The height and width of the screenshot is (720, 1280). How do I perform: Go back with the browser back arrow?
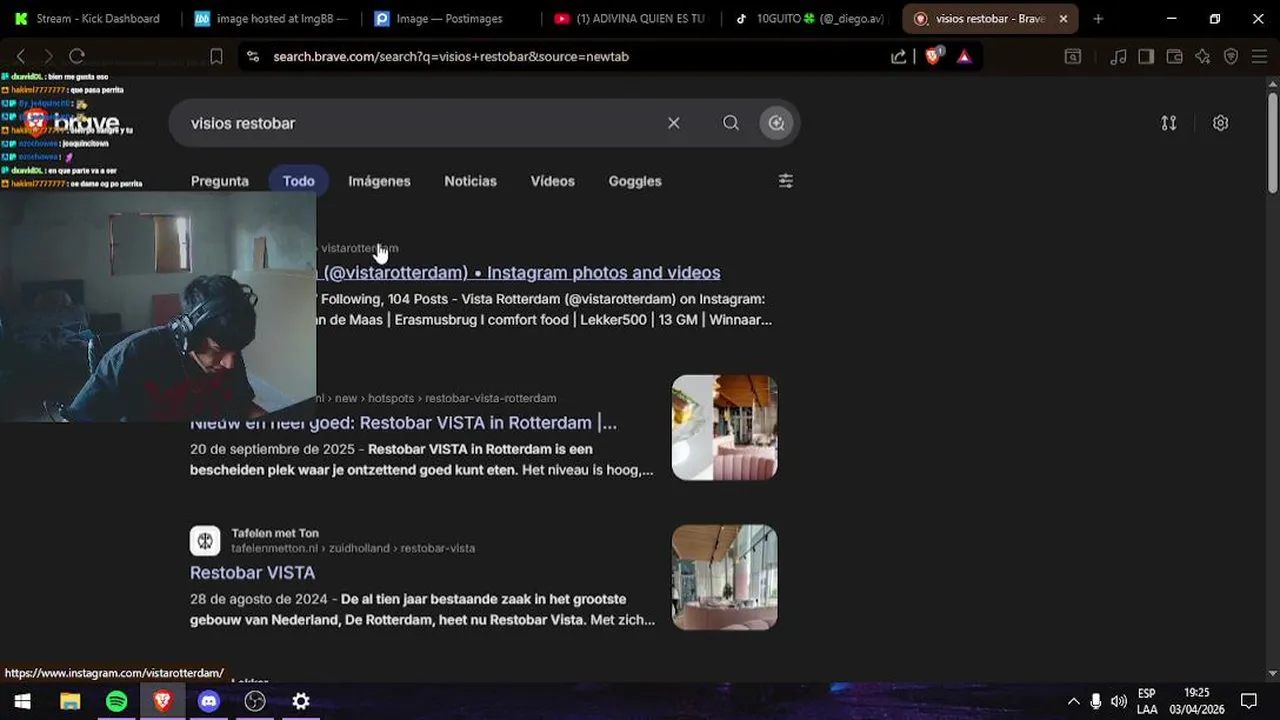tap(21, 56)
